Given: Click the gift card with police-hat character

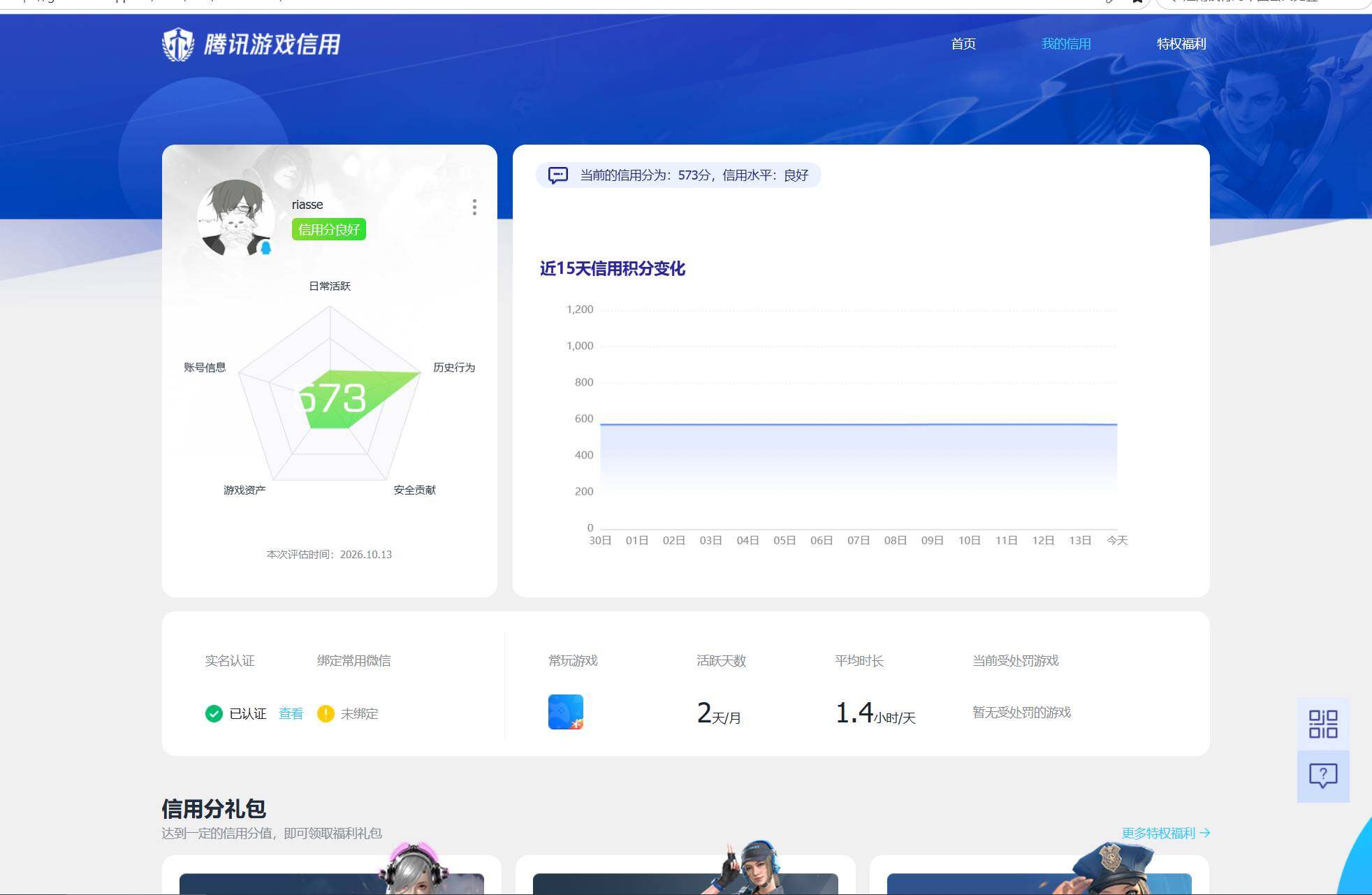Looking at the screenshot, I should pos(1039,875).
